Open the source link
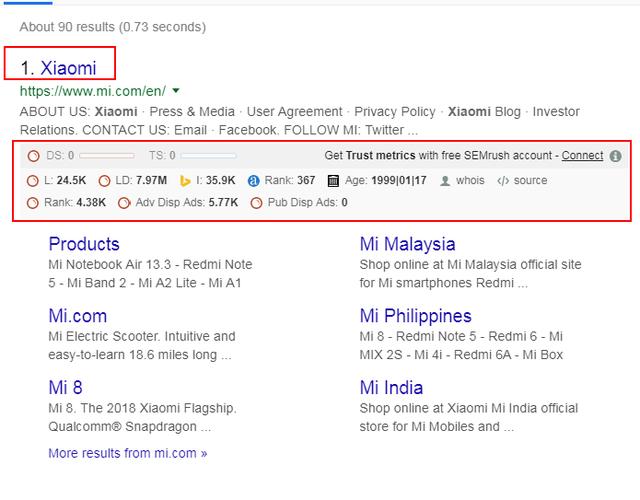This screenshot has height=500, width=640. coord(530,180)
